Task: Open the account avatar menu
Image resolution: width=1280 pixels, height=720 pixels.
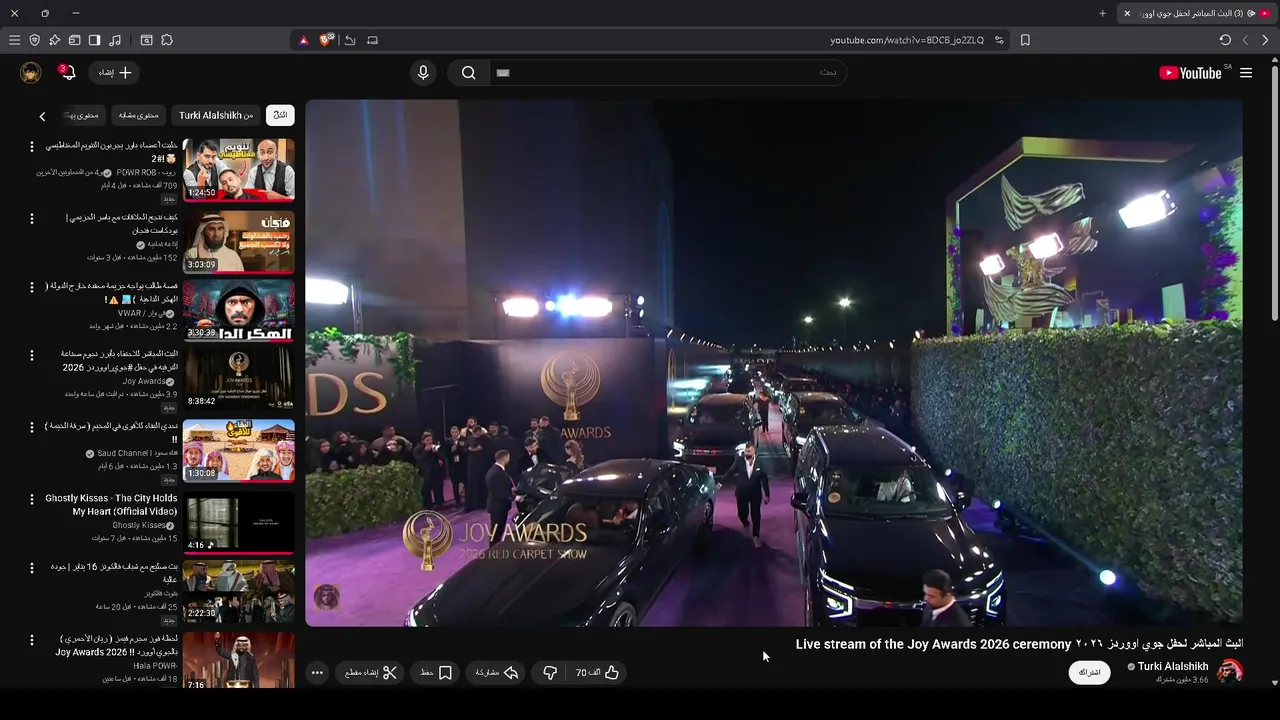Action: [x=30, y=73]
